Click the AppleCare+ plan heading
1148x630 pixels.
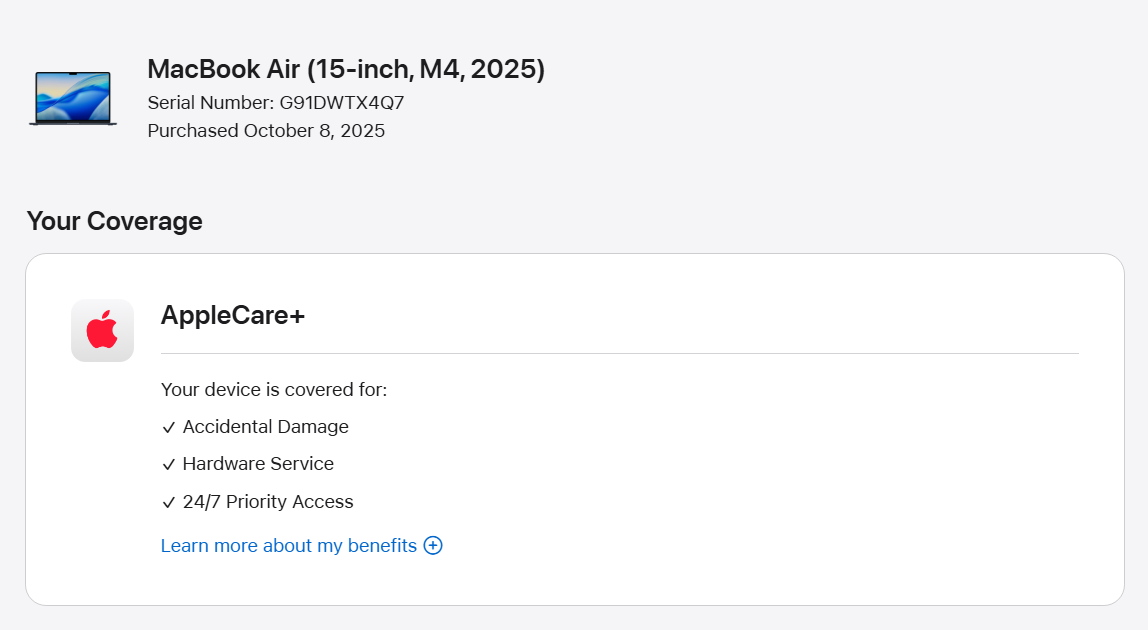[233, 315]
